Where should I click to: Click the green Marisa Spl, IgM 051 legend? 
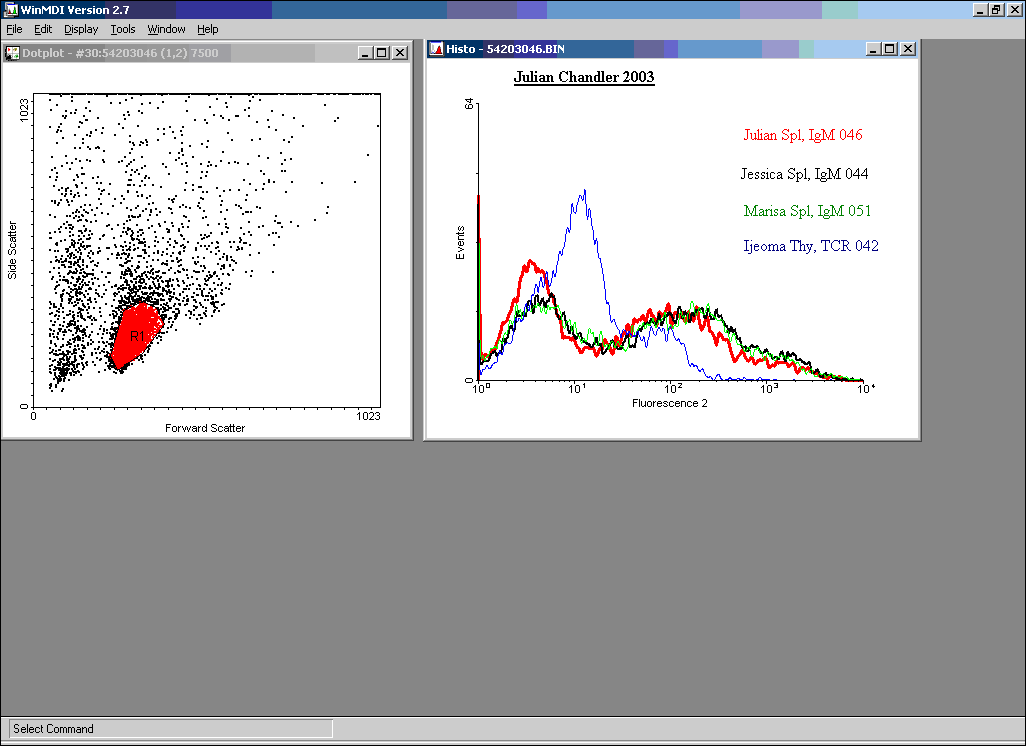coord(806,211)
